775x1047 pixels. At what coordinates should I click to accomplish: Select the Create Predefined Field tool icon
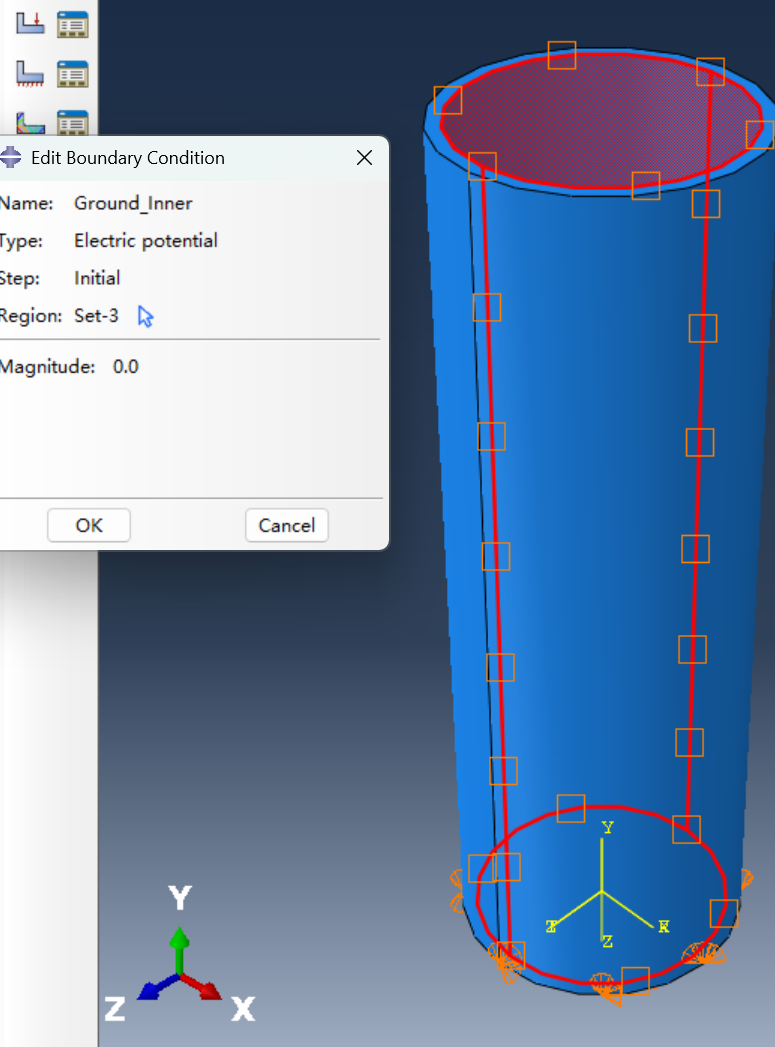click(30, 123)
